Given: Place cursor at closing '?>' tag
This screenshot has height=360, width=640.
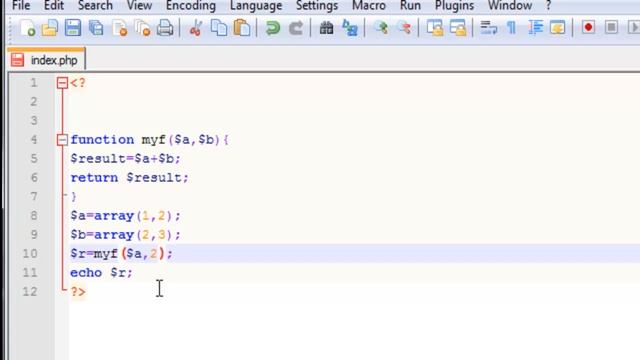Looking at the screenshot, I should [x=78, y=292].
